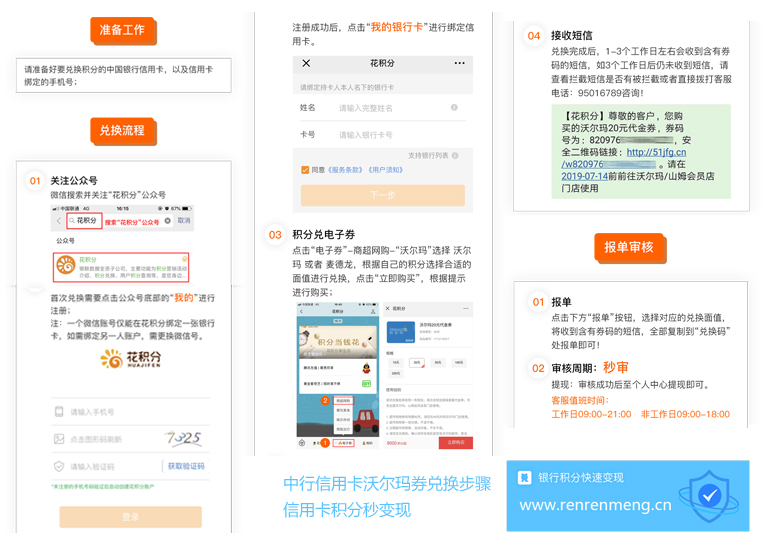773x550 pixels.
Task: Close the 花积分 bind-card page with X
Action: (x=306, y=63)
